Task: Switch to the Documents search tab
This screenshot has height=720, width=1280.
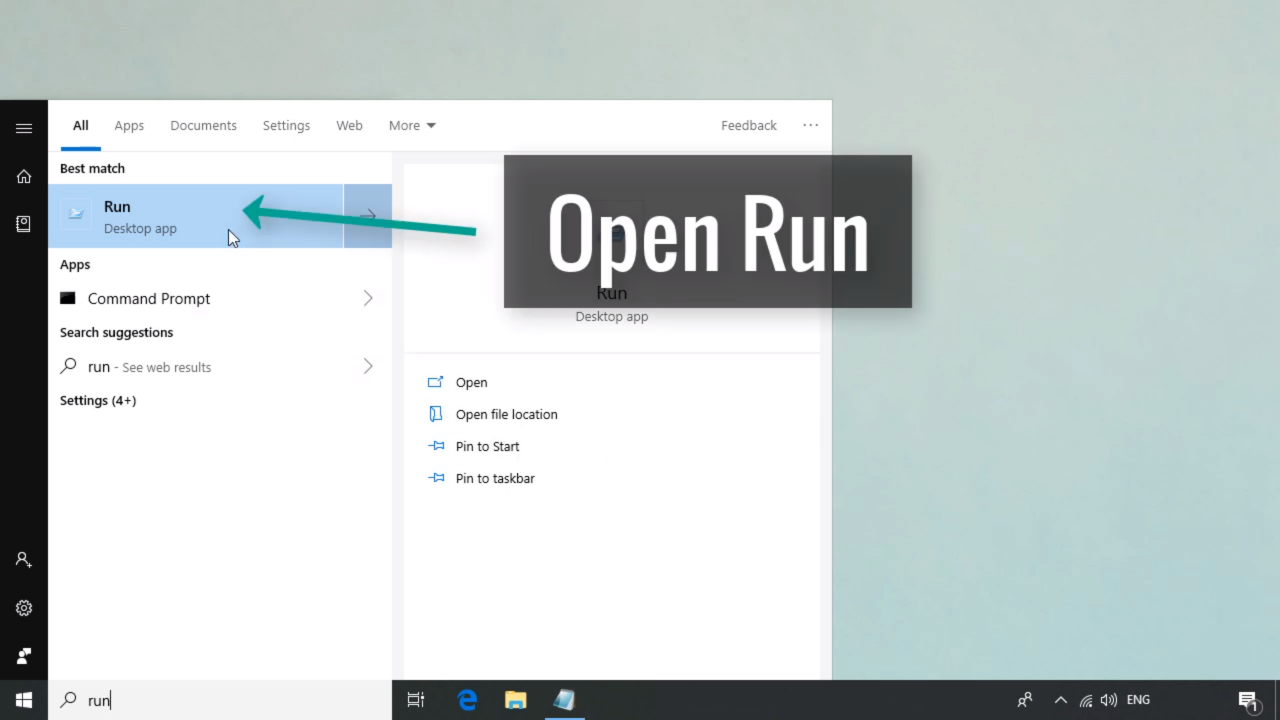Action: point(203,125)
